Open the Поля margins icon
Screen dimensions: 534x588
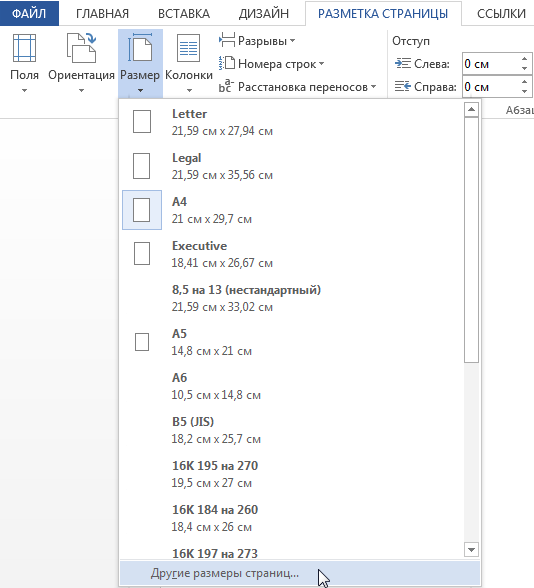[24, 48]
